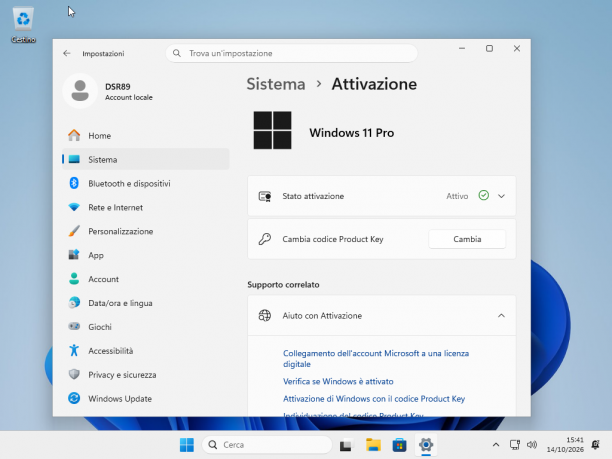Open the volume icon in system tray
The height and width of the screenshot is (459, 612).
click(x=532, y=445)
